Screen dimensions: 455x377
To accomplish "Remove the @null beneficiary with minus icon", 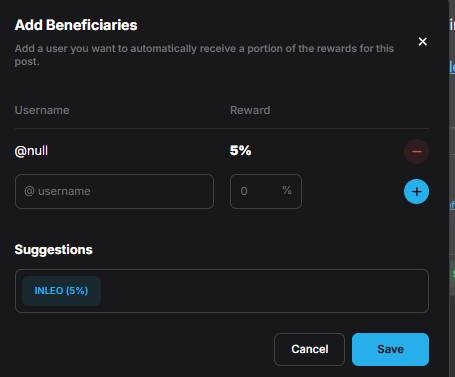I will [416, 152].
